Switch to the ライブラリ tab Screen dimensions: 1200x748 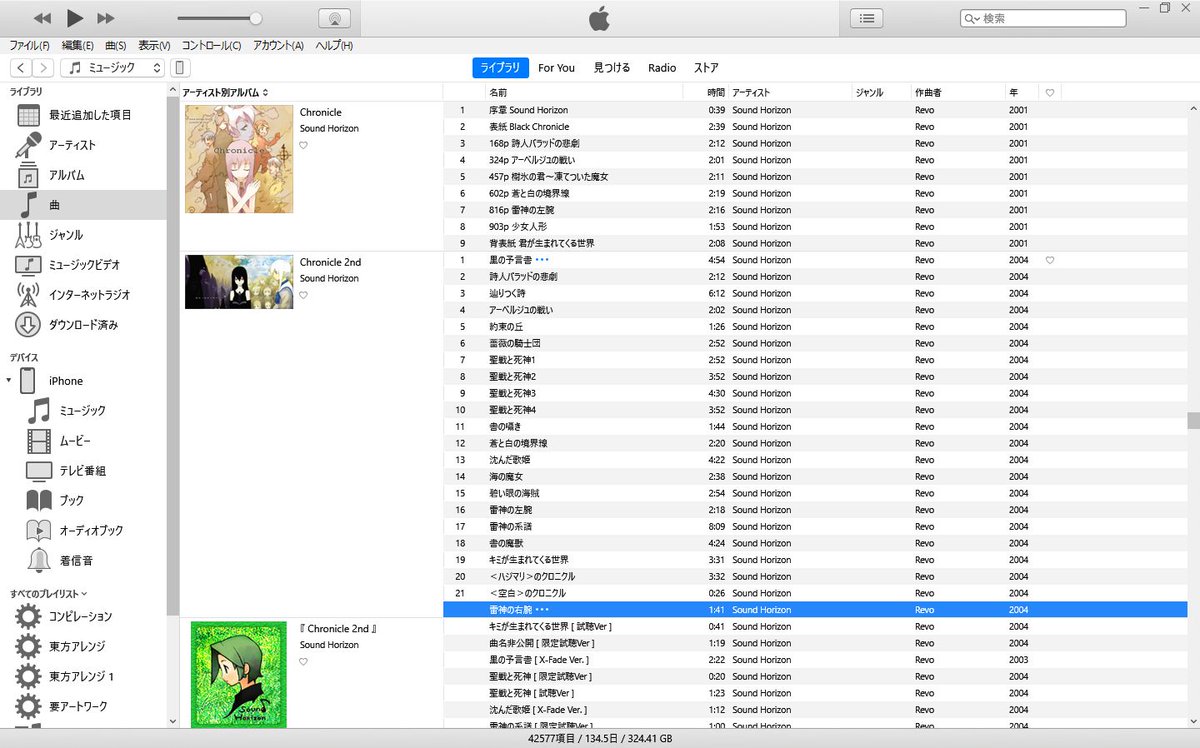tap(500, 68)
